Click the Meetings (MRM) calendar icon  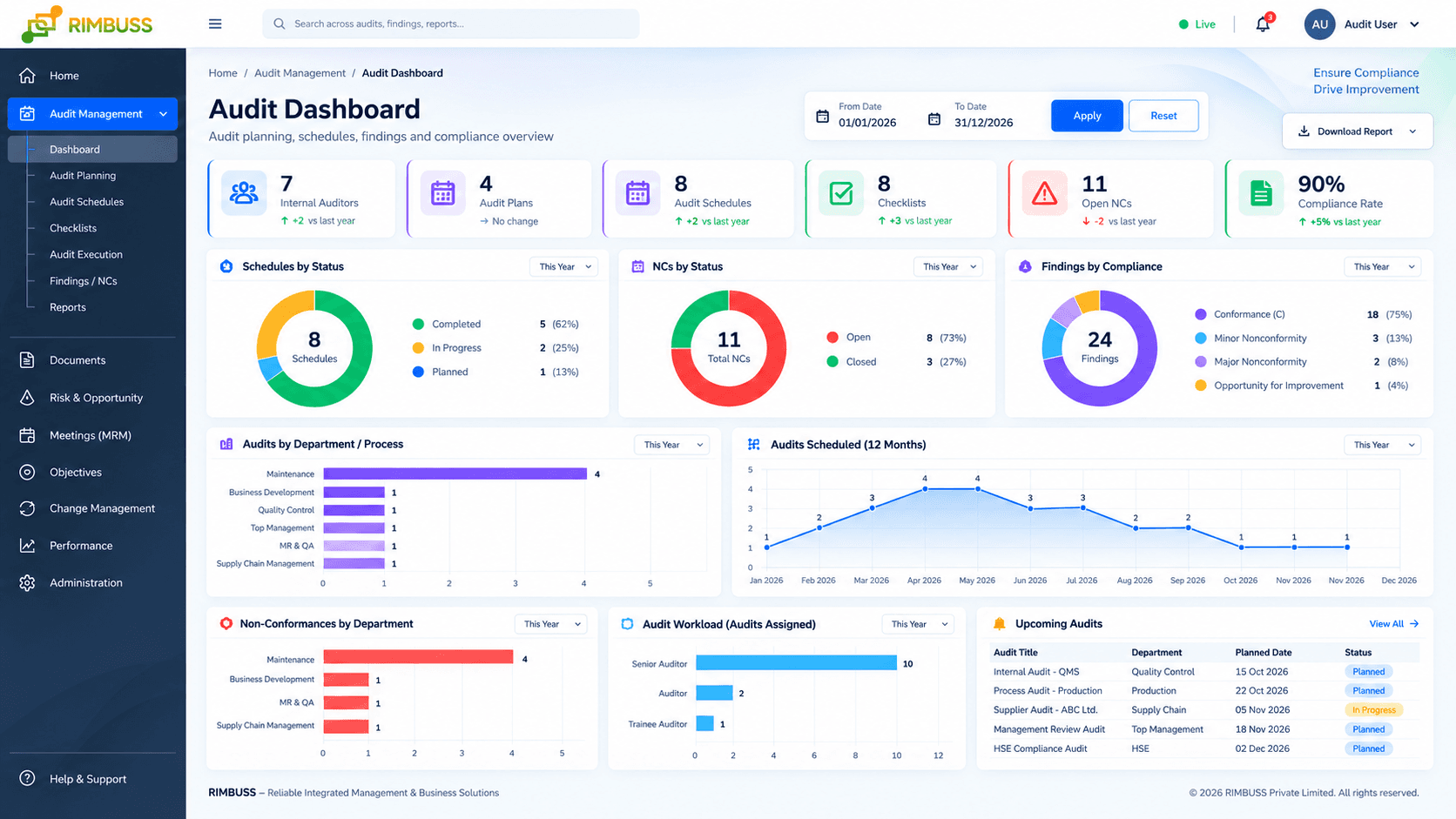[x=28, y=435]
